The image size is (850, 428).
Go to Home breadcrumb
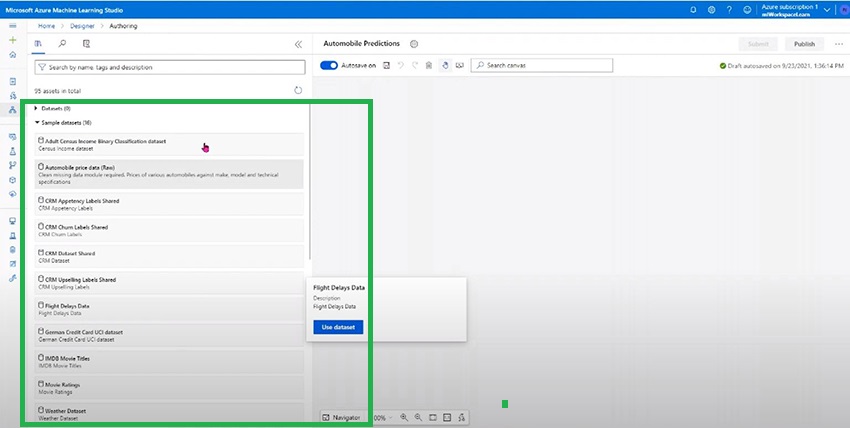point(46,26)
